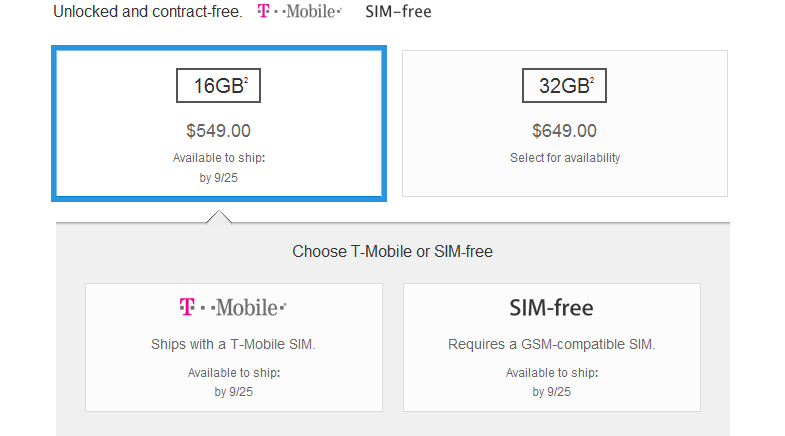Image resolution: width=785 pixels, height=436 pixels.
Task: Click the SIM-free label in top header
Action: pyautogui.click(x=398, y=12)
